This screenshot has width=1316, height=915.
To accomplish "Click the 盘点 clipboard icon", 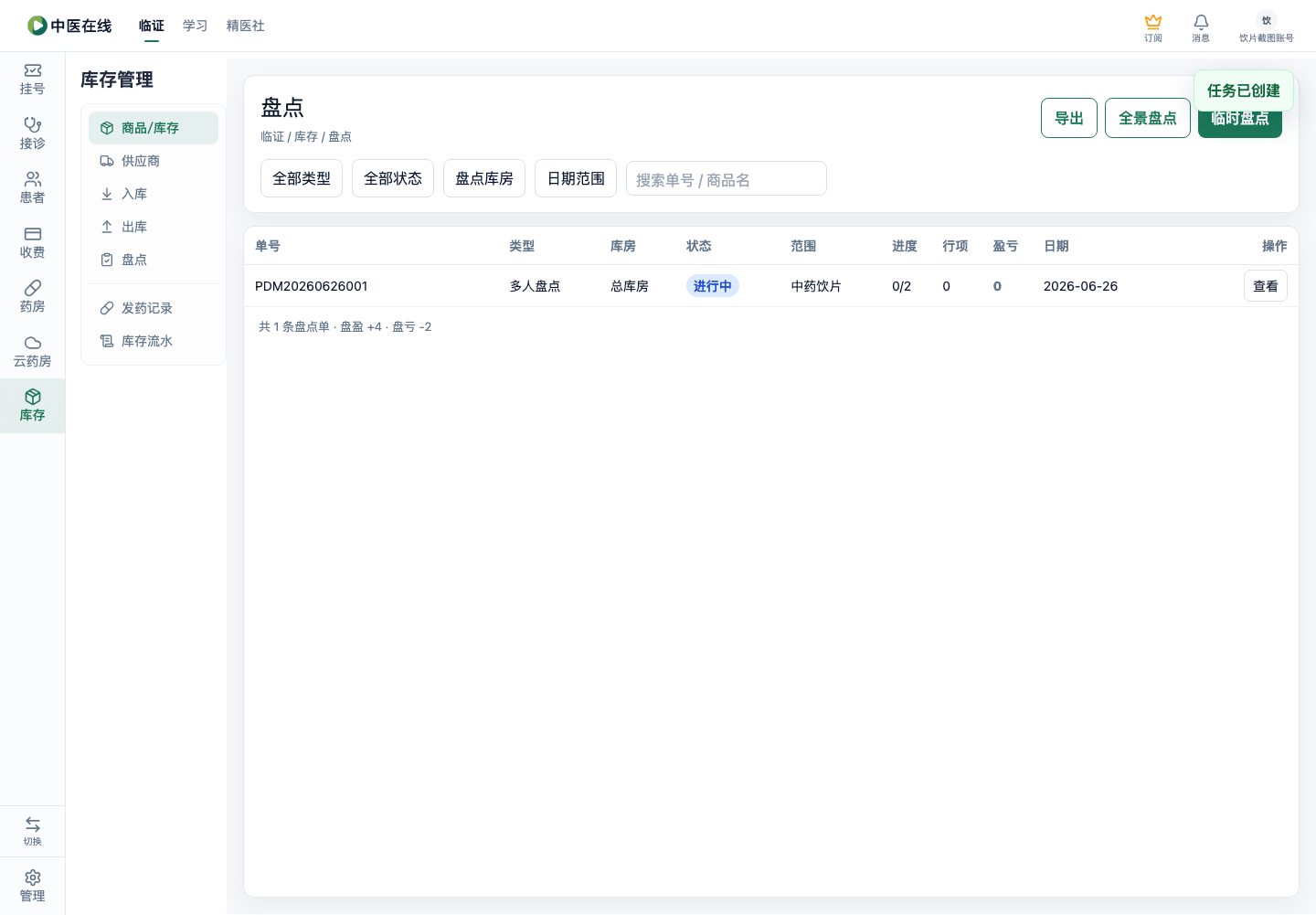I will coord(107,260).
